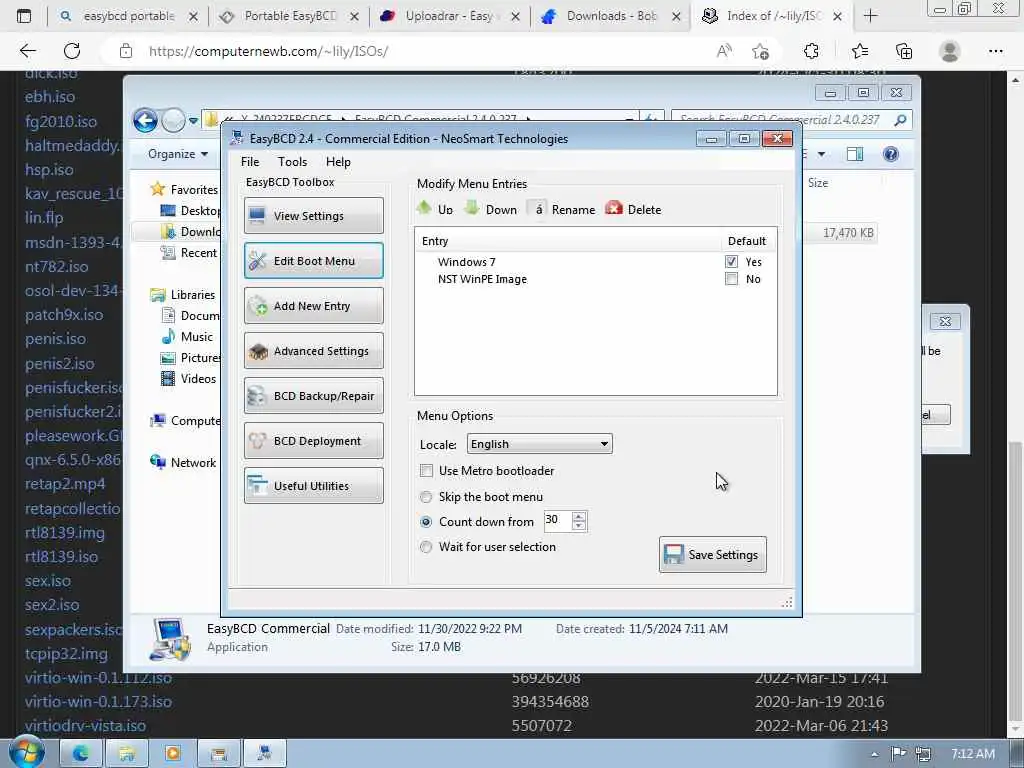Add page to favorites star icon

(x=760, y=51)
